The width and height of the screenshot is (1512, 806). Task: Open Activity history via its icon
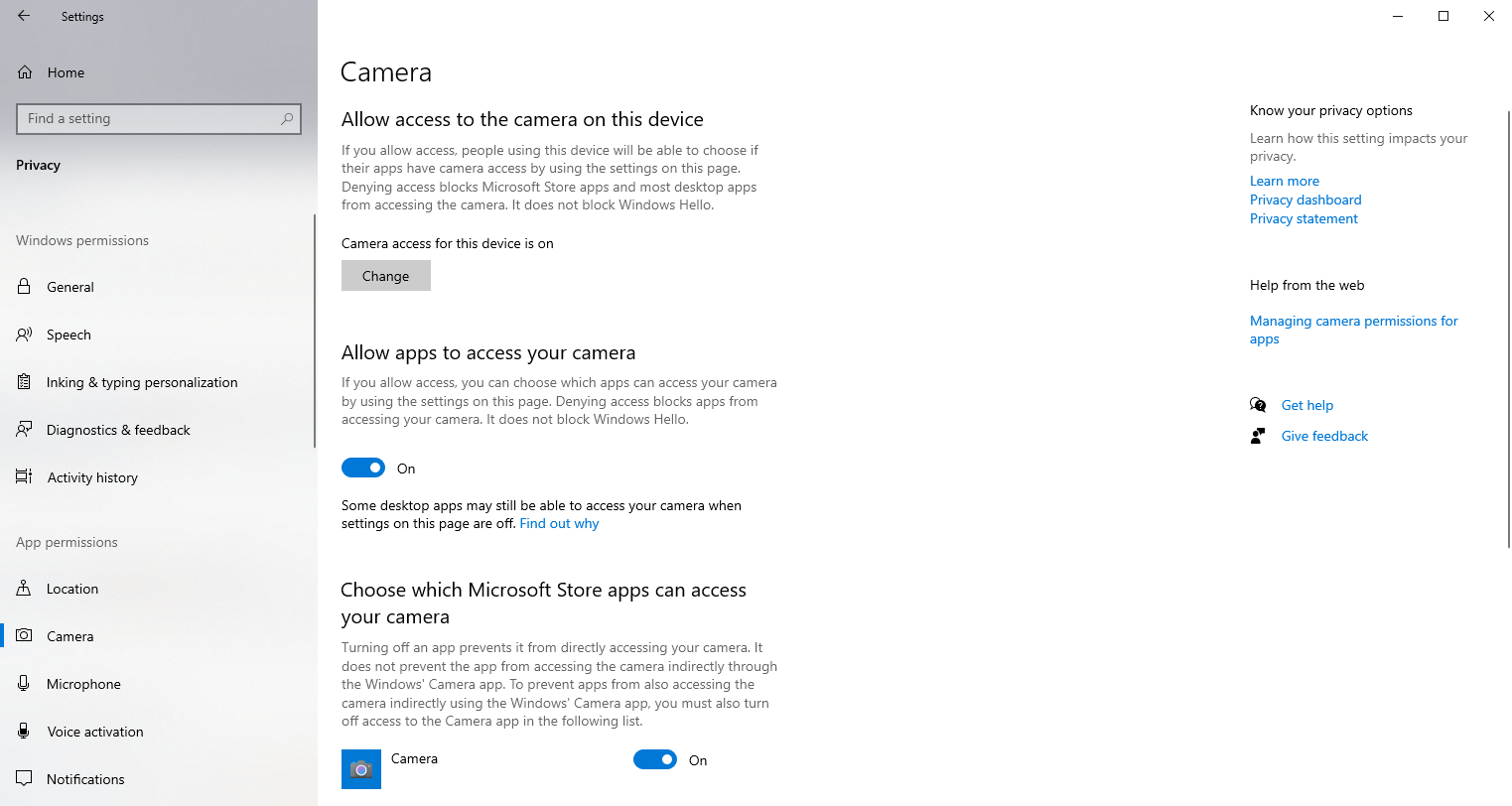click(25, 477)
